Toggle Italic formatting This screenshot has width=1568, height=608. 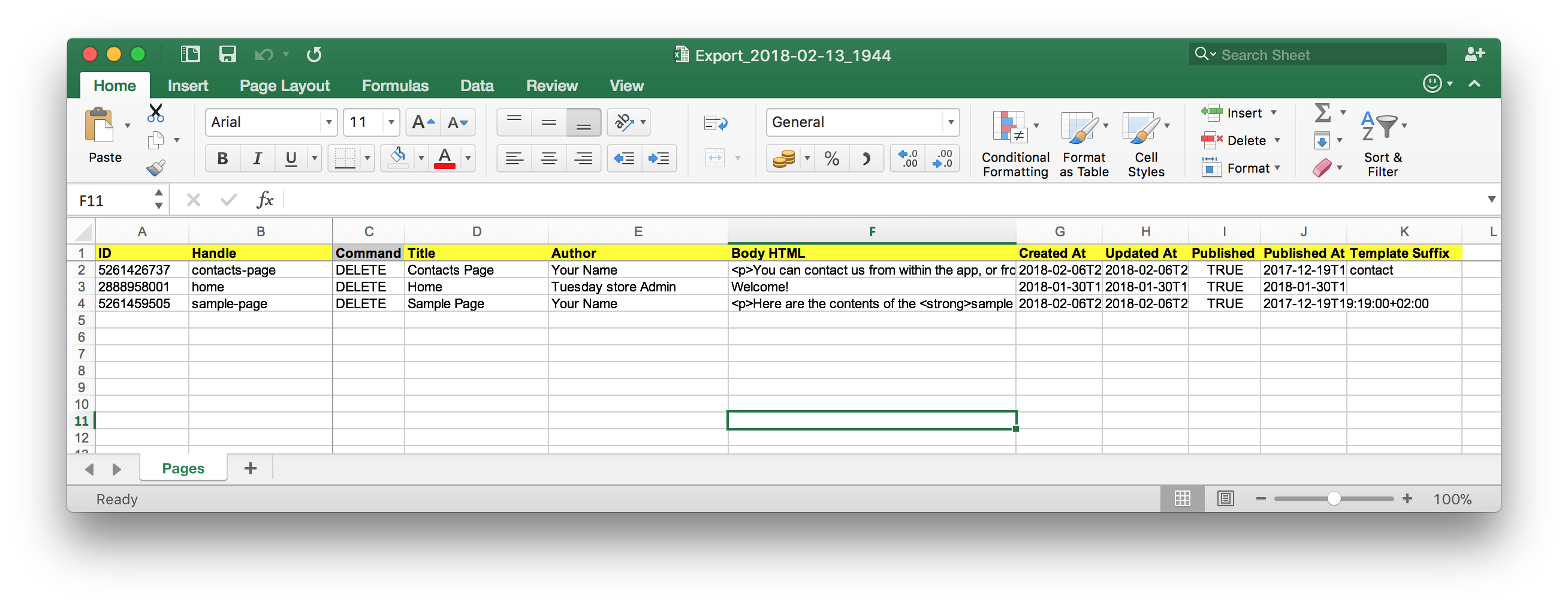pos(258,159)
